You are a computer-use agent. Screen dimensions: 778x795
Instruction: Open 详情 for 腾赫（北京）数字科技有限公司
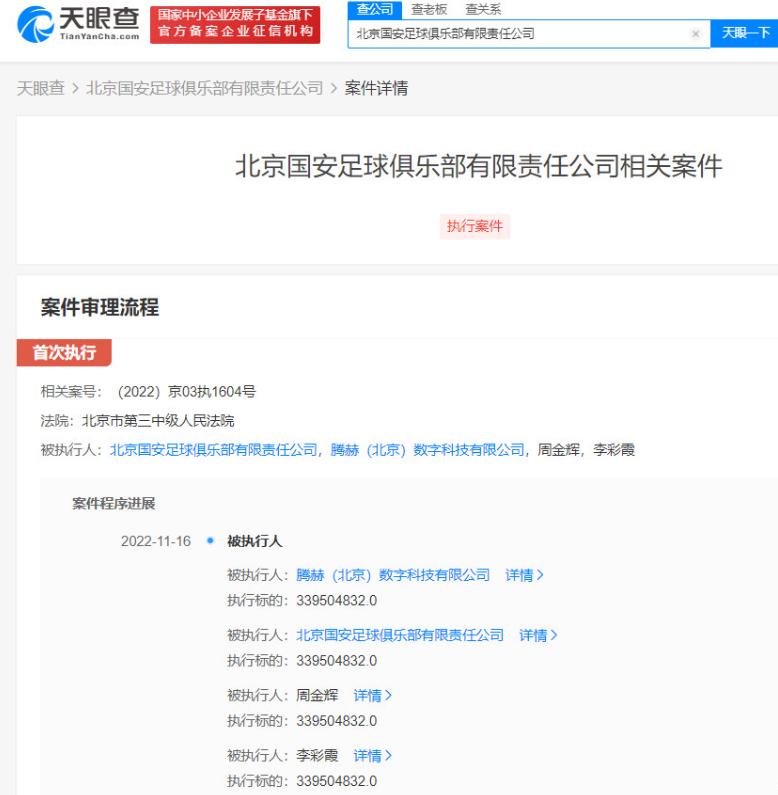pos(524,575)
